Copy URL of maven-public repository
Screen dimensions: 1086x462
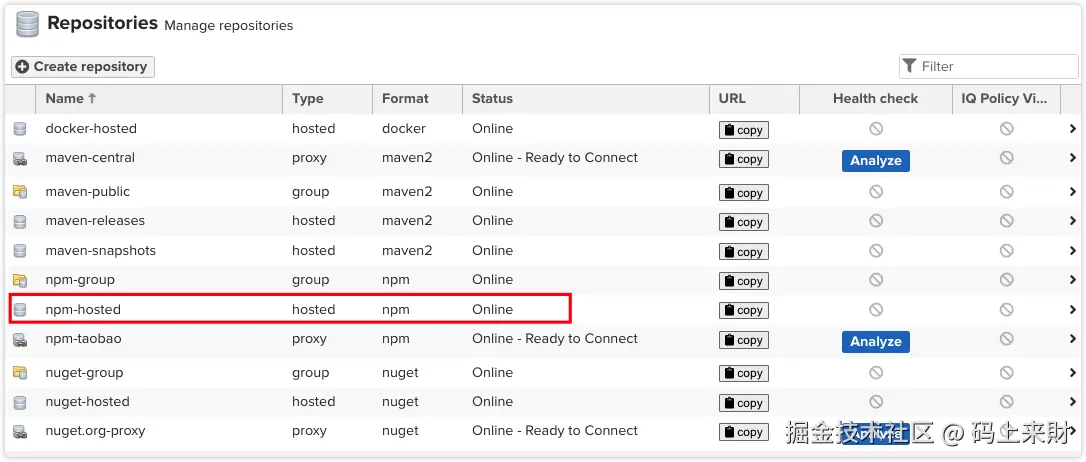click(744, 193)
